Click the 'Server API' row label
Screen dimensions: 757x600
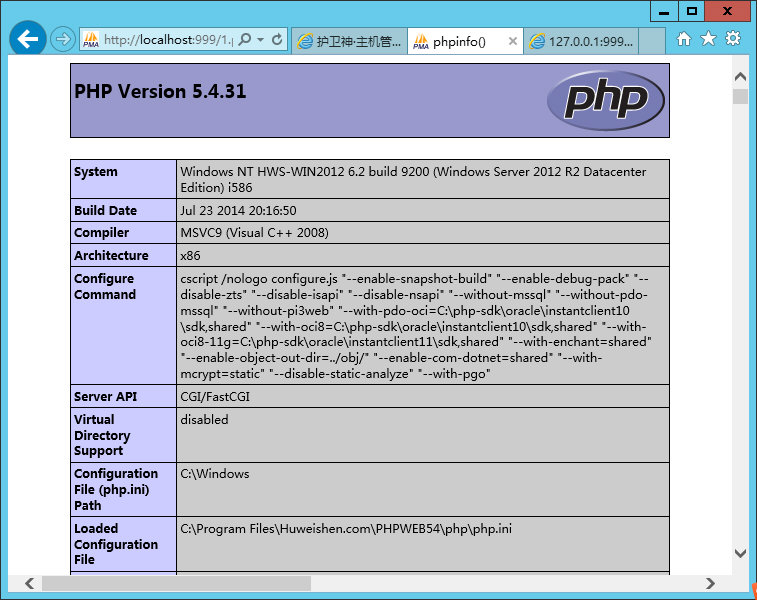tap(105, 397)
